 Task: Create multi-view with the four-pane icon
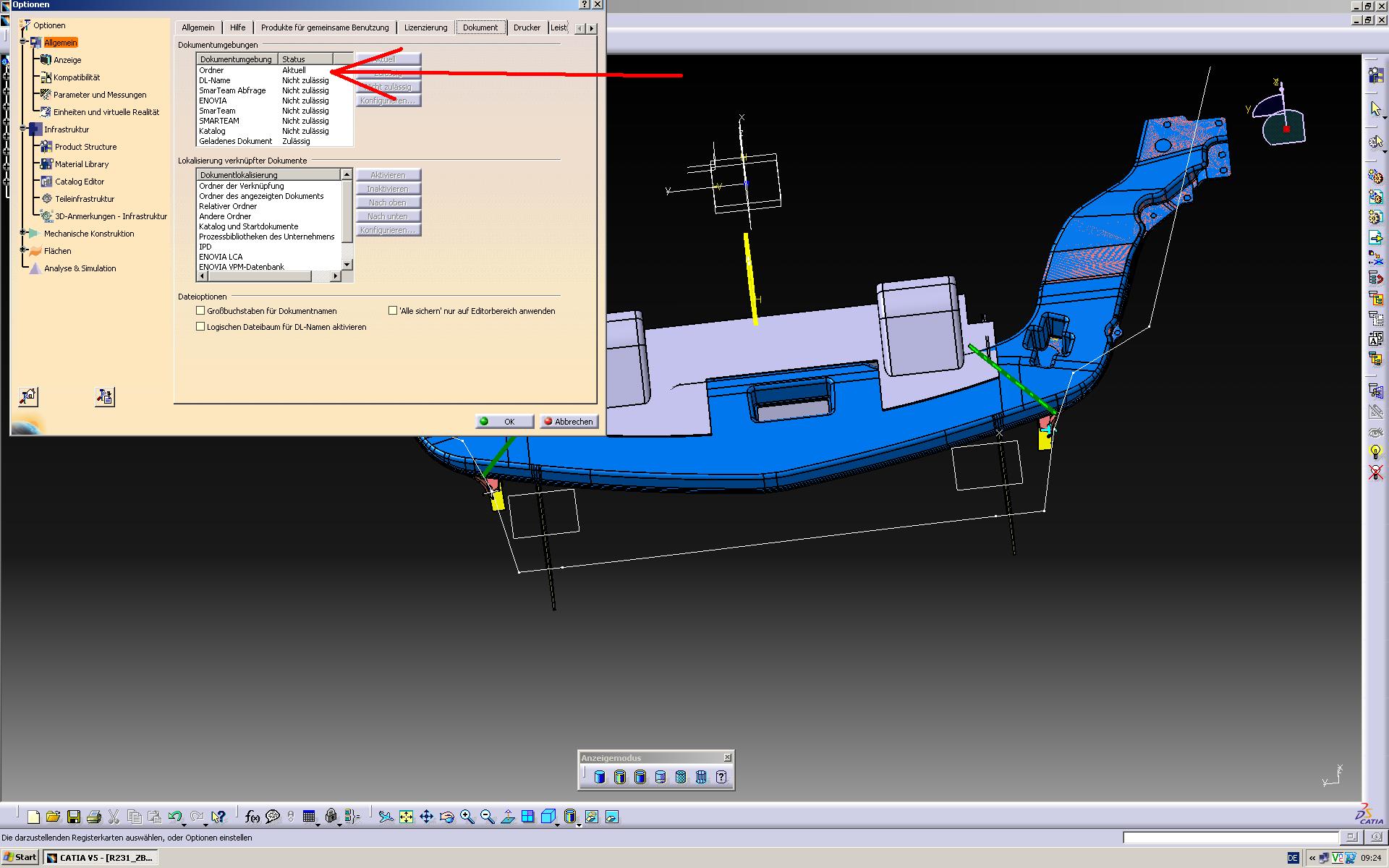(x=527, y=817)
